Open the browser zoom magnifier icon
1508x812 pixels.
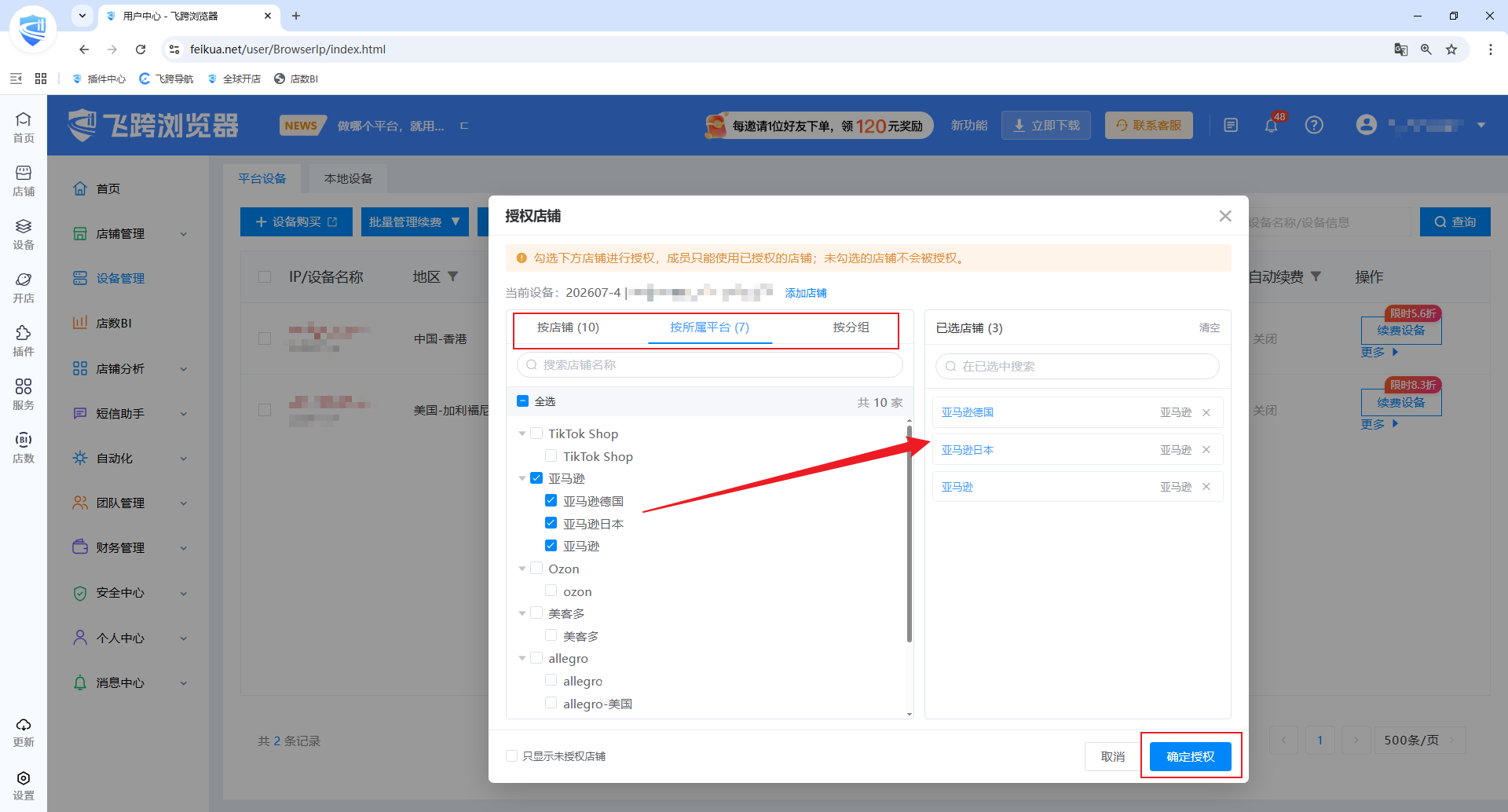tap(1426, 49)
